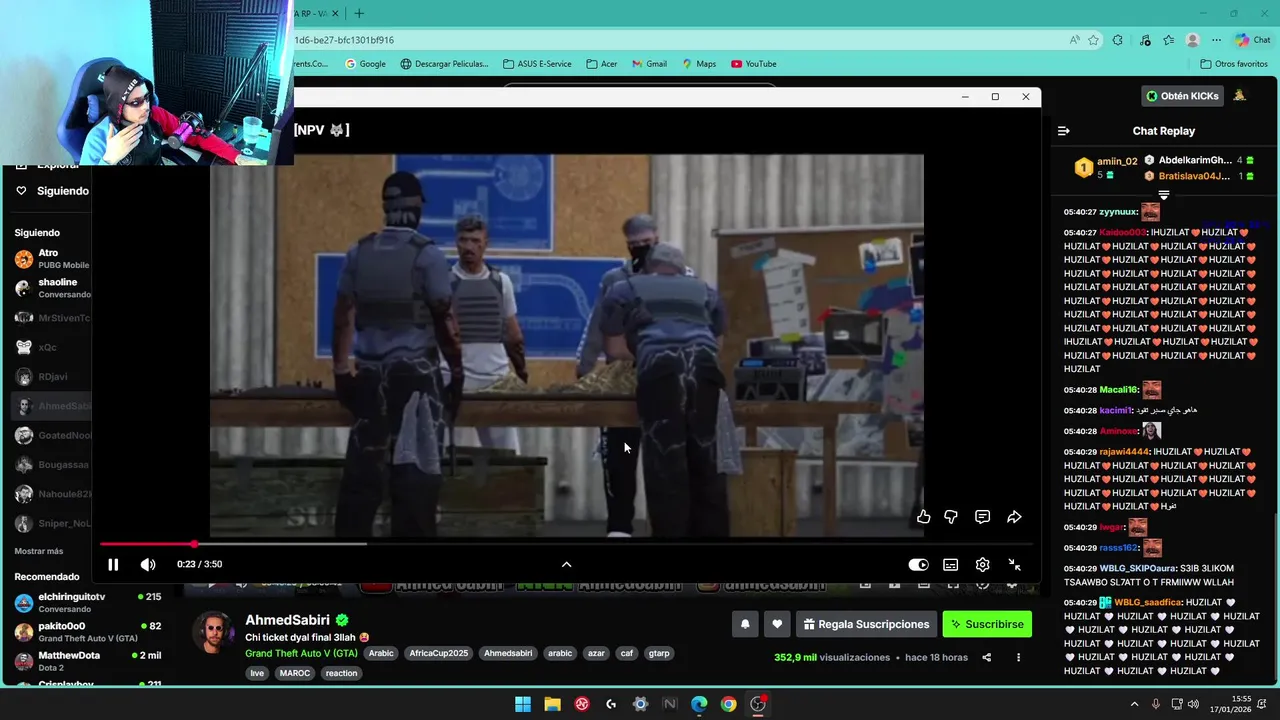Open the browser Extensions puzzle icon
Screen dimensions: 1280x720
[x=1118, y=40]
